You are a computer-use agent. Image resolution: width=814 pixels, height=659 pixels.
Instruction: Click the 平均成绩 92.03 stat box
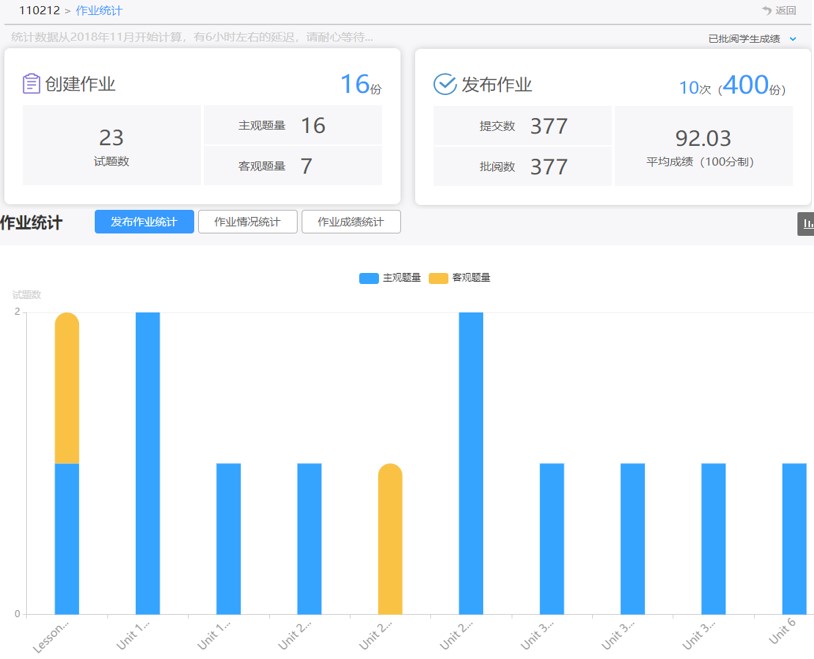tap(703, 146)
